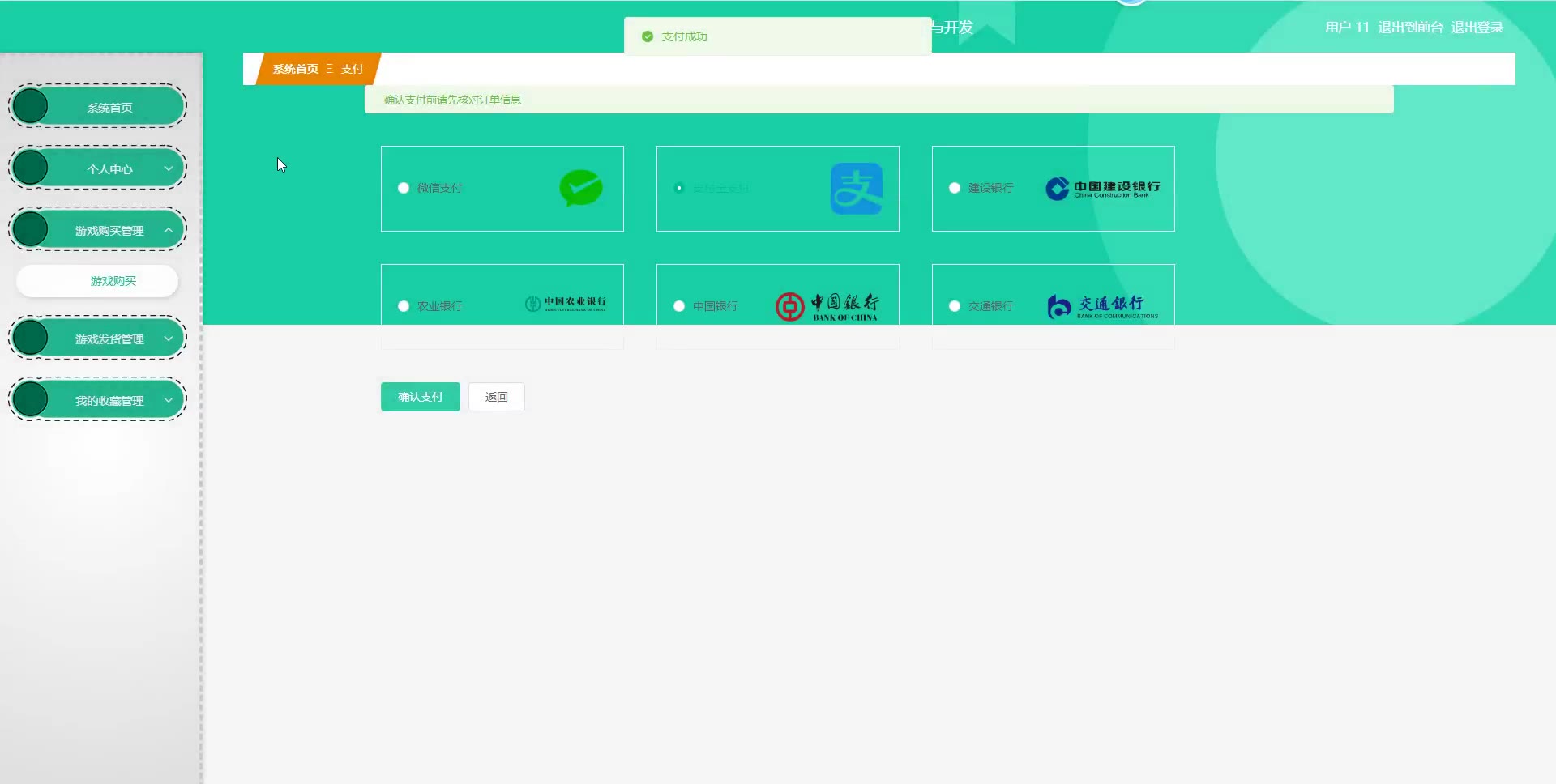Open the 游戏购买 submenu item
The height and width of the screenshot is (784, 1556).
(97, 281)
